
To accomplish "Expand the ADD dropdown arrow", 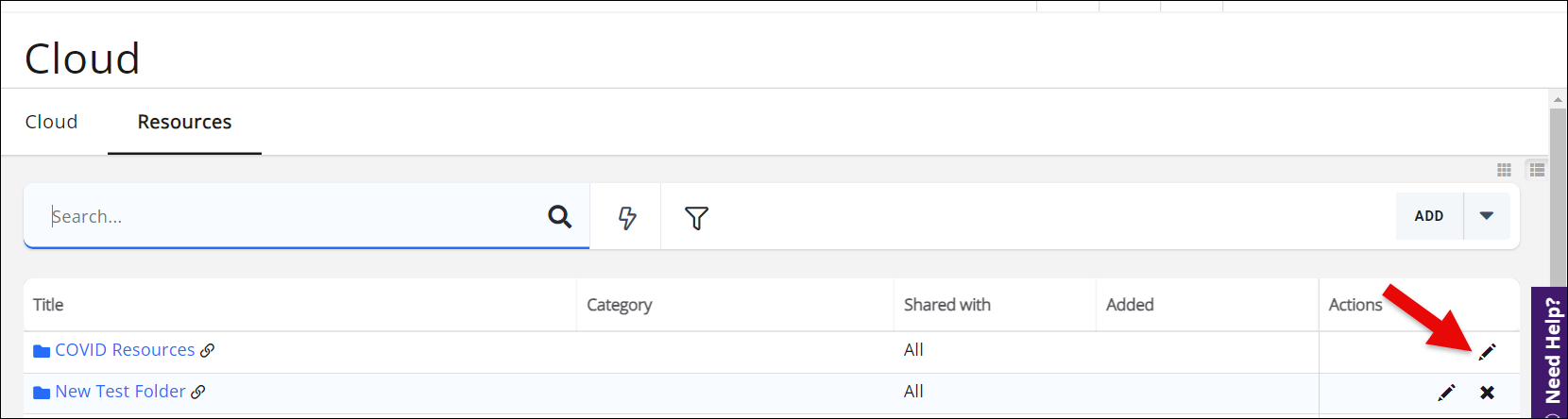I will coord(1487,216).
